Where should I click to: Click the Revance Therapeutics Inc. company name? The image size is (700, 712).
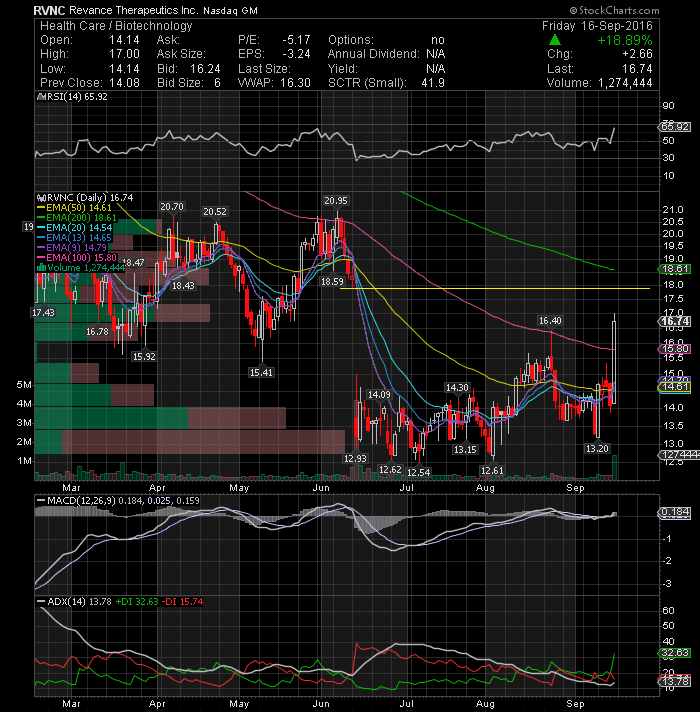click(x=133, y=10)
